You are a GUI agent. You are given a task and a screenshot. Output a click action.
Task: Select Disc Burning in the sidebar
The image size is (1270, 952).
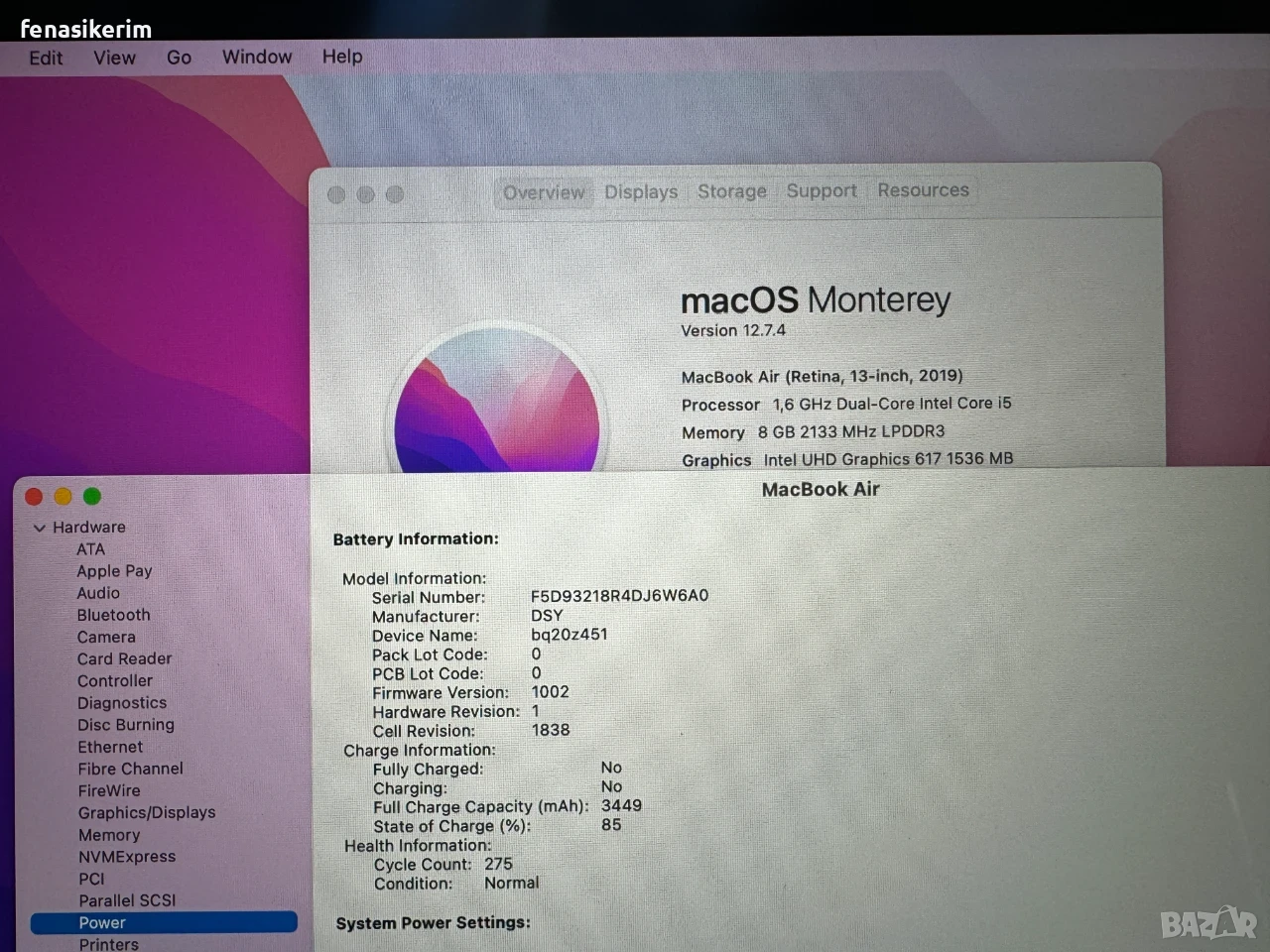(x=126, y=725)
